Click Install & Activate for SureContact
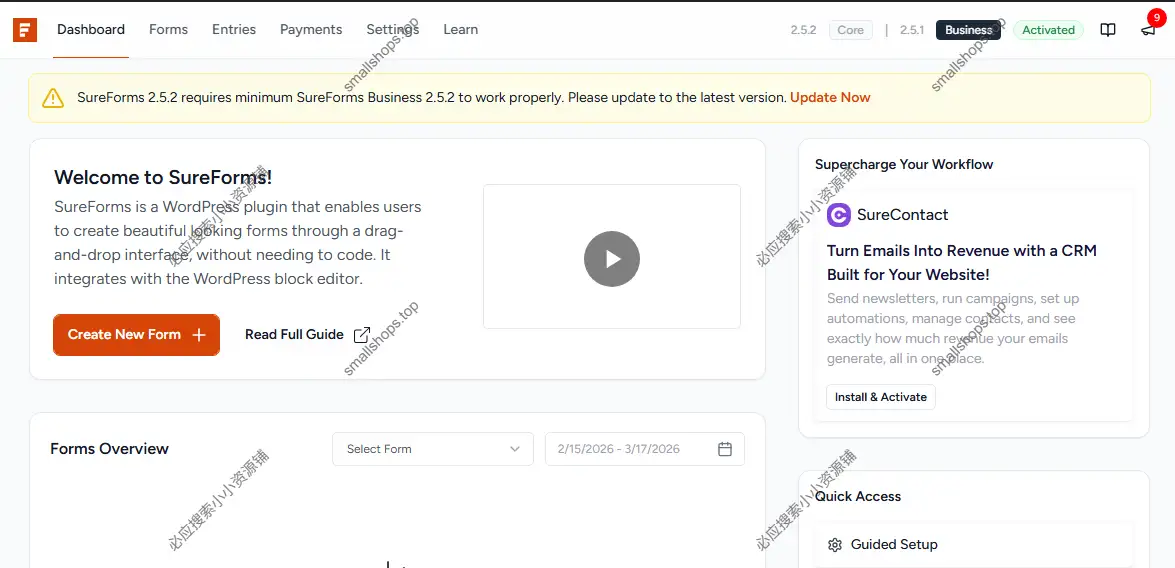Screen dimensions: 1175x568 click(881, 397)
